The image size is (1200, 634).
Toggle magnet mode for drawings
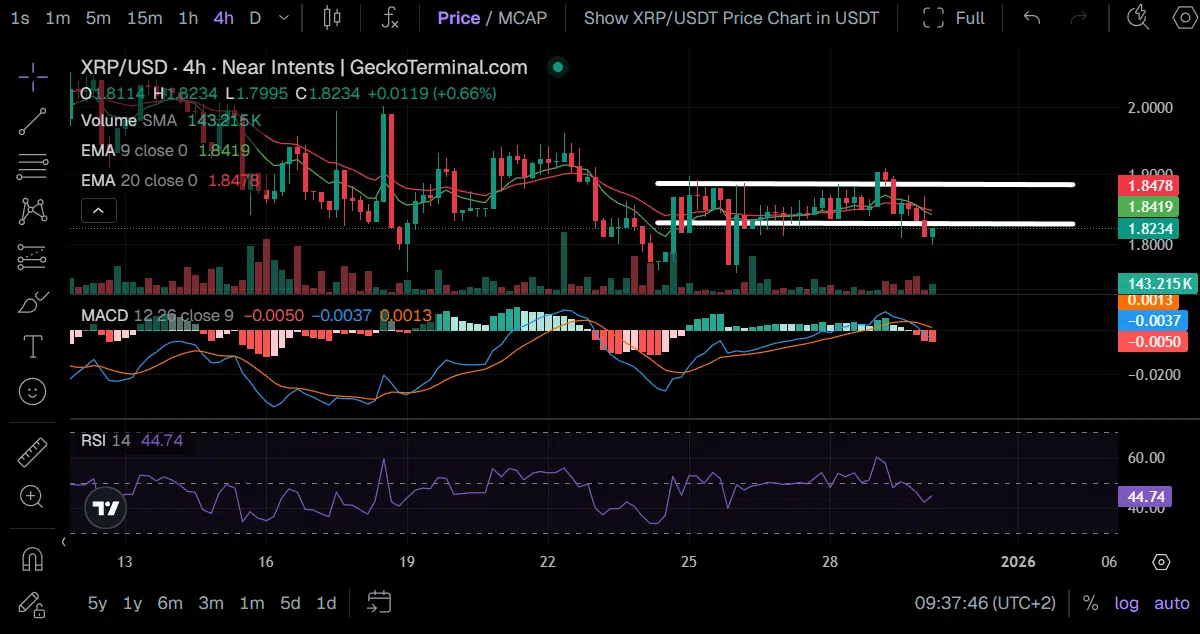33,558
